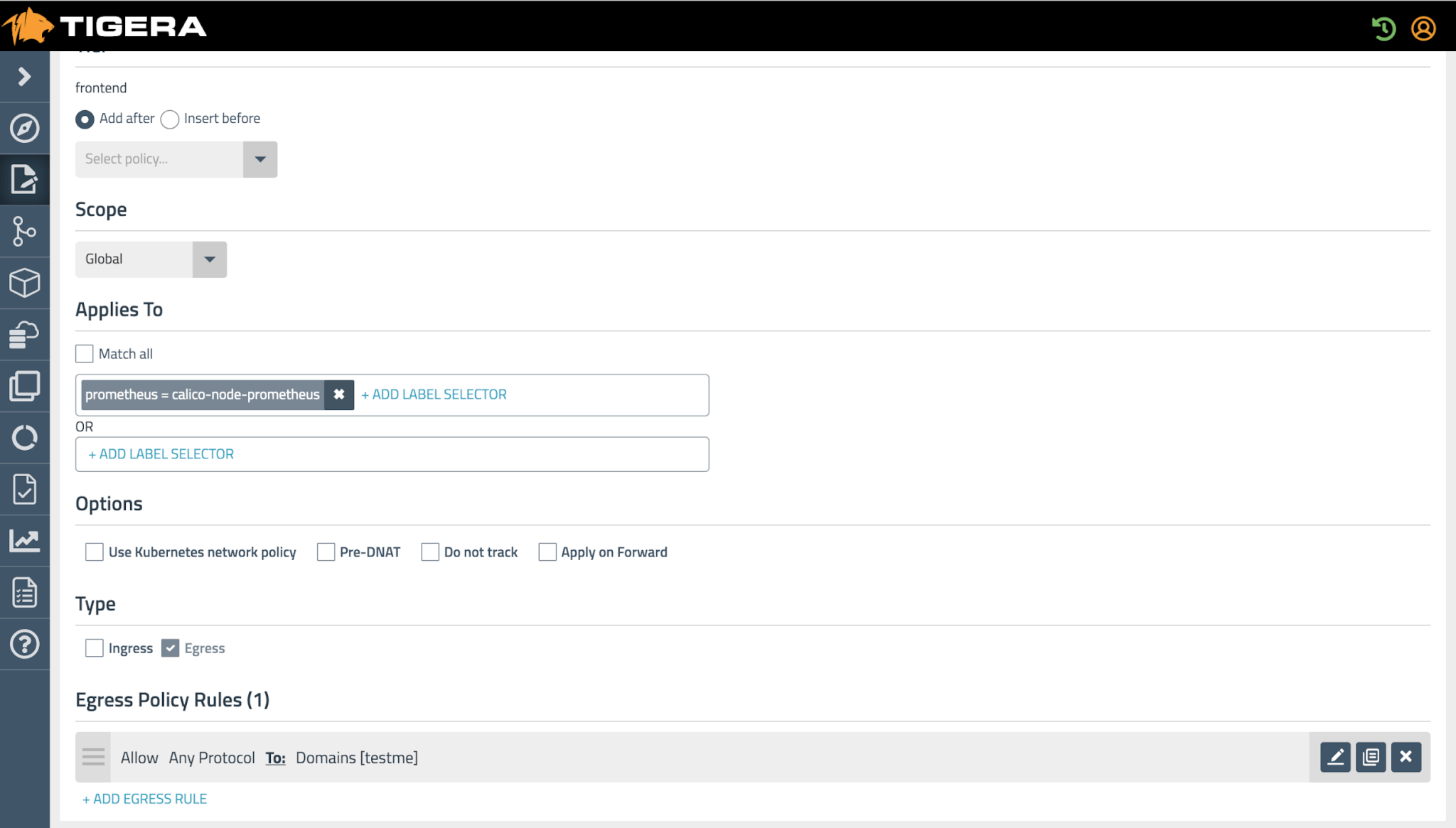Image resolution: width=1456 pixels, height=828 pixels.
Task: Click the Tigera tiger logo
Action: [27, 26]
